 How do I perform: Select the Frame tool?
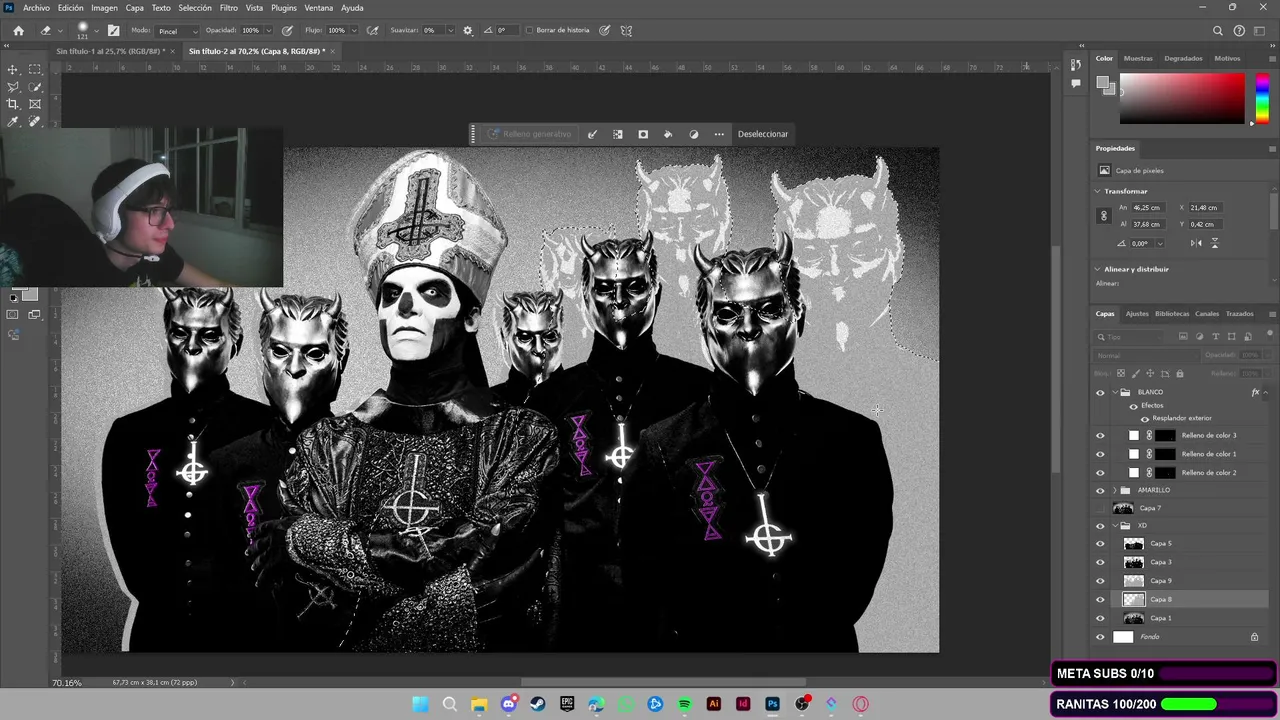point(35,104)
